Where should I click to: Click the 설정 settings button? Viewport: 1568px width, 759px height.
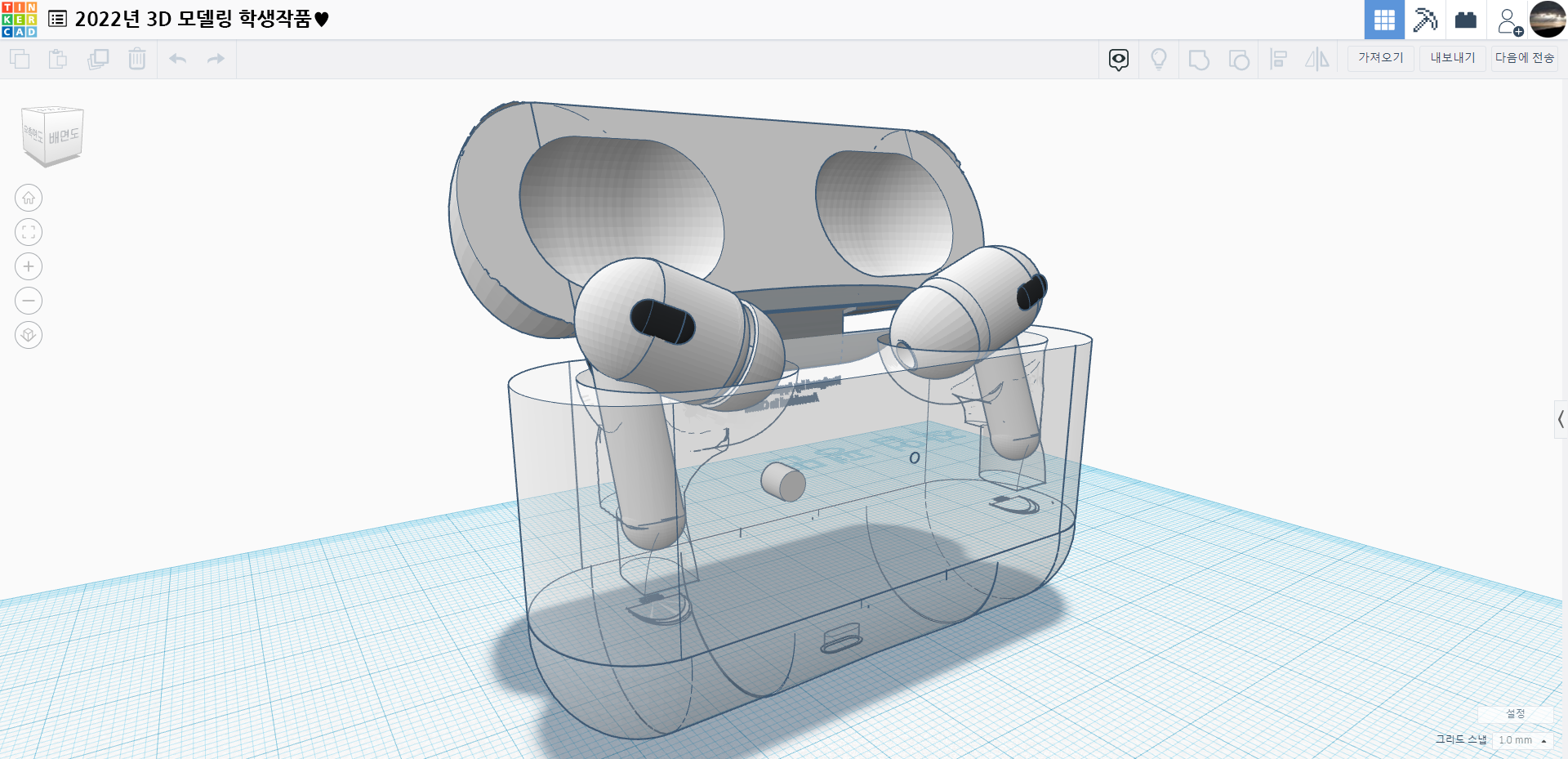(x=1516, y=714)
